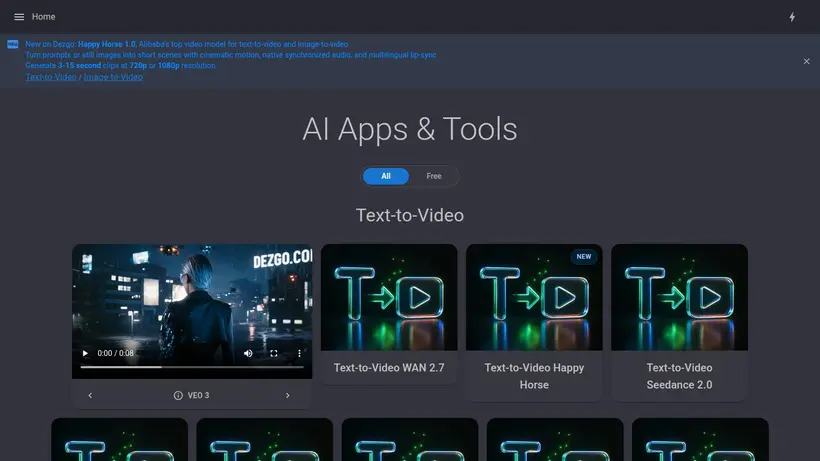Click the NEW badge icon in the announcement
This screenshot has width=820, height=461.
coord(13,44)
